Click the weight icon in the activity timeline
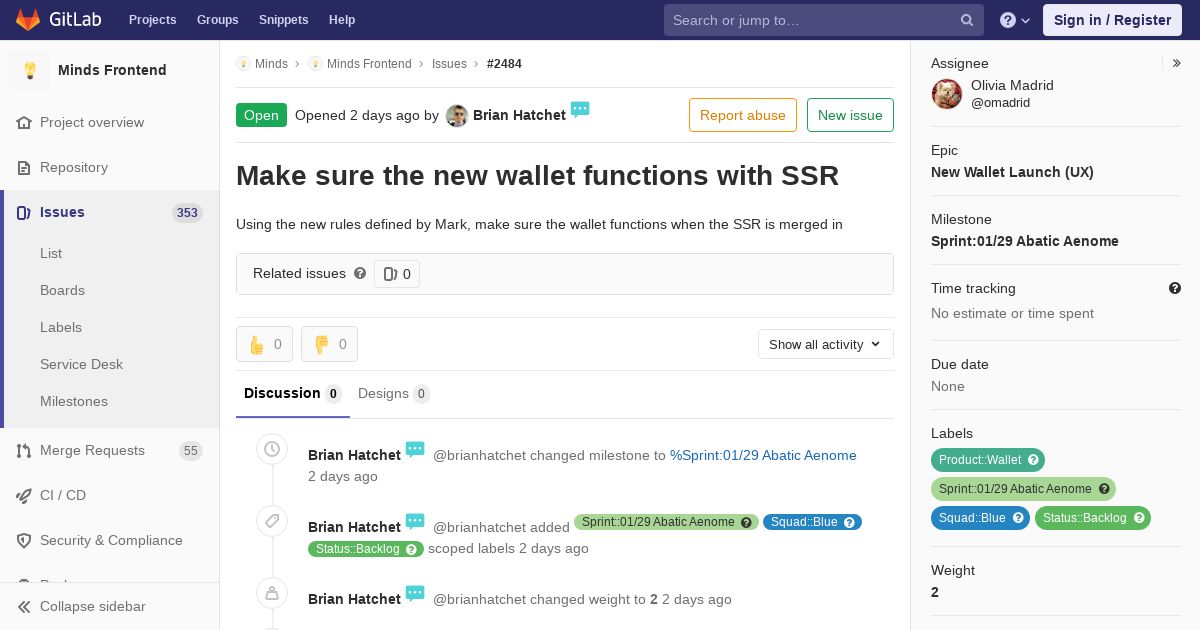Image resolution: width=1200 pixels, height=630 pixels. (x=272, y=593)
